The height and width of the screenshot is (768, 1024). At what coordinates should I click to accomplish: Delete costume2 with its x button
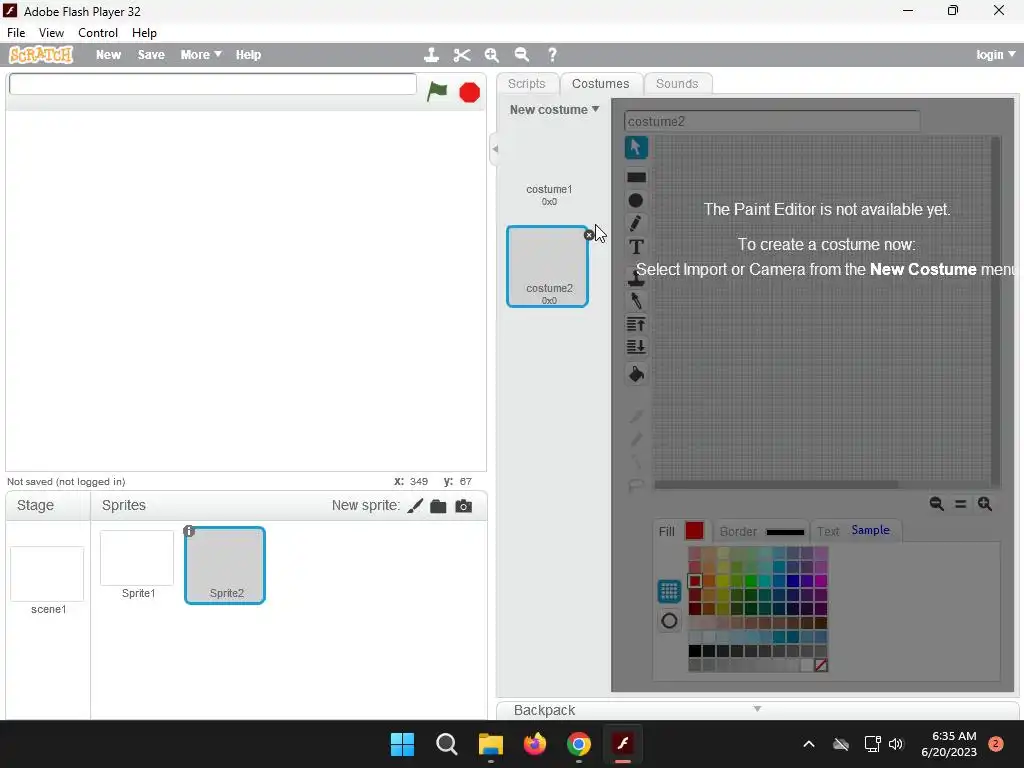pyautogui.click(x=588, y=235)
